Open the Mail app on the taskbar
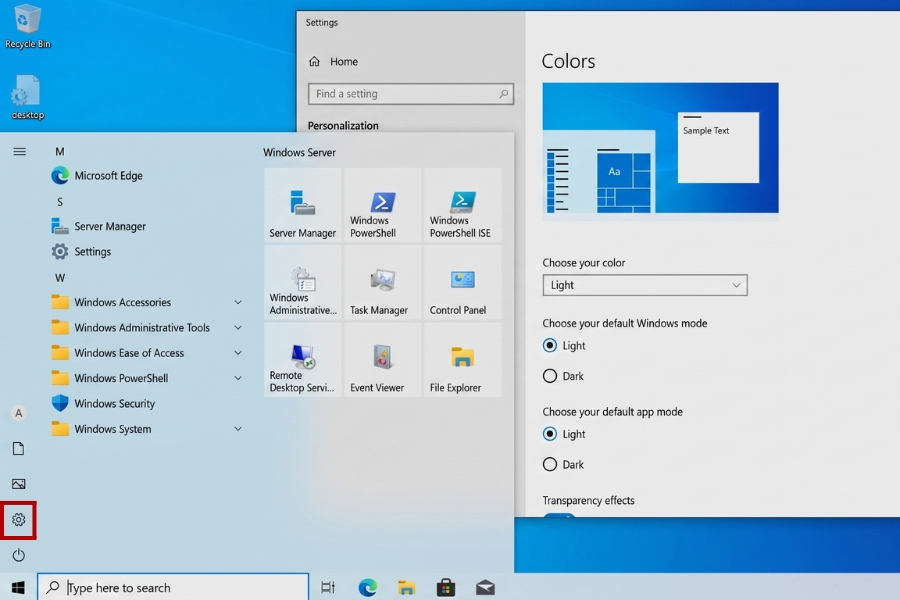Viewport: 900px width, 600px height. (486, 587)
